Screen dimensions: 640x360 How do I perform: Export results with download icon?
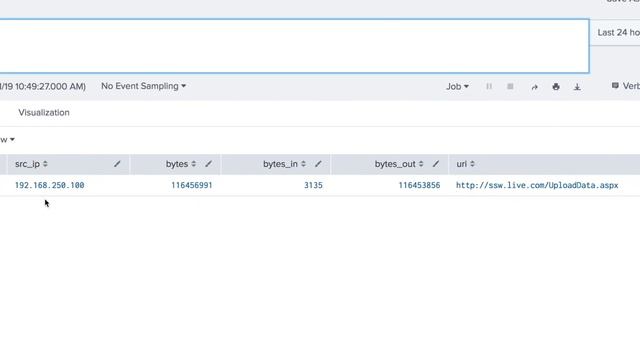coord(577,87)
